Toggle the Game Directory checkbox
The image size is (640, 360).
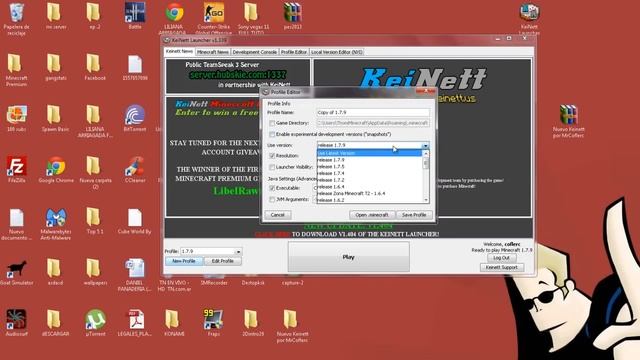pos(272,123)
